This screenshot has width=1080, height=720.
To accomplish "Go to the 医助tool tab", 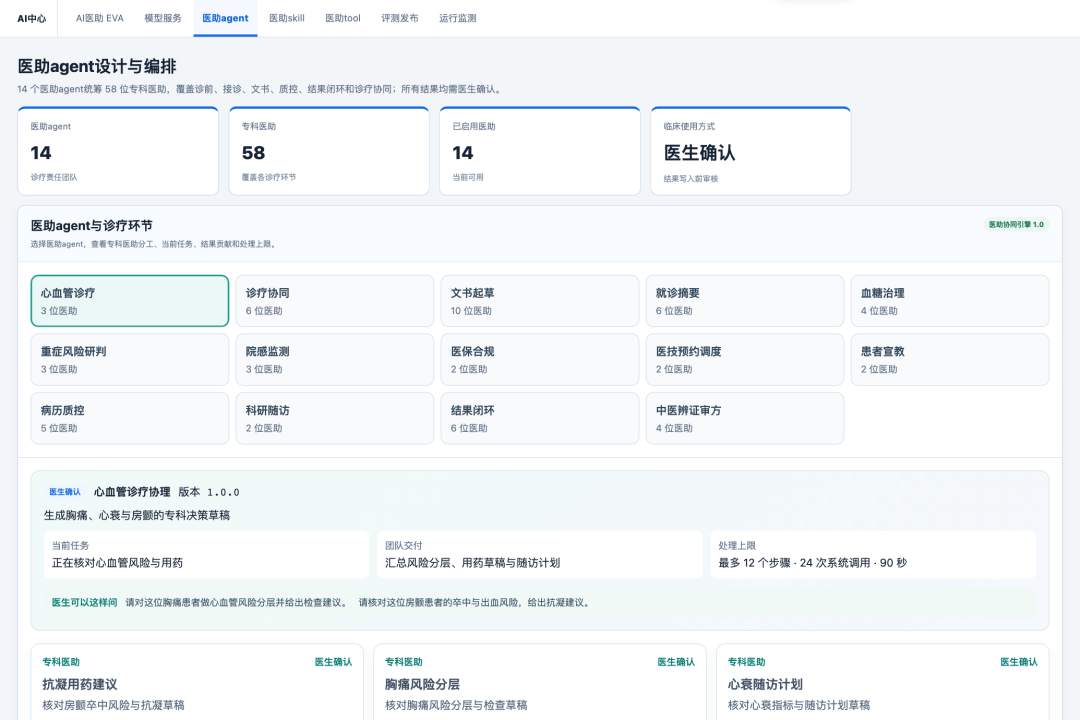I will click(x=343, y=18).
